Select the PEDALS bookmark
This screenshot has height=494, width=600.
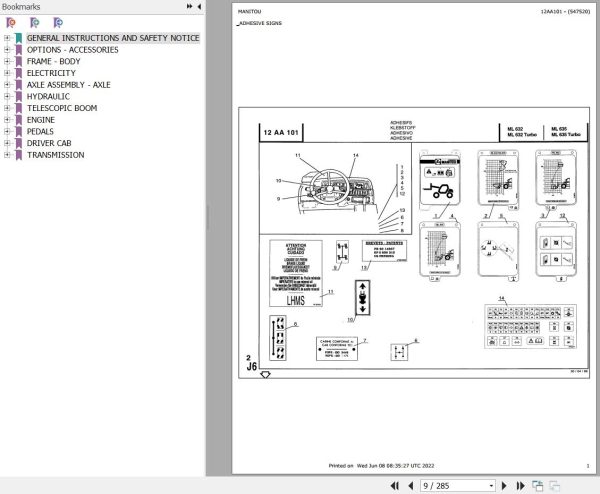click(40, 131)
